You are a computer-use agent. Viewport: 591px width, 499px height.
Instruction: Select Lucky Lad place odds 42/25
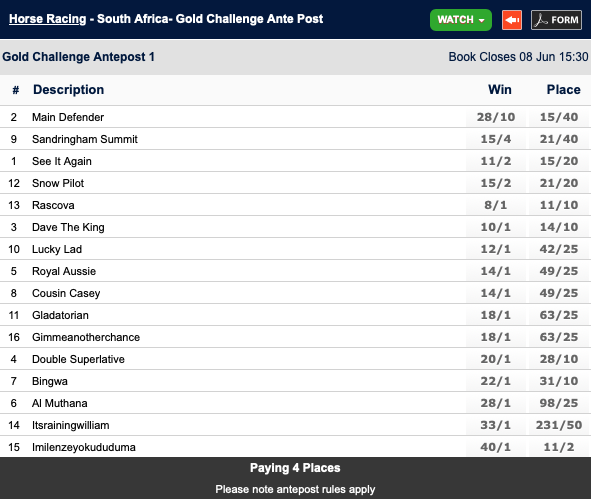coord(559,249)
